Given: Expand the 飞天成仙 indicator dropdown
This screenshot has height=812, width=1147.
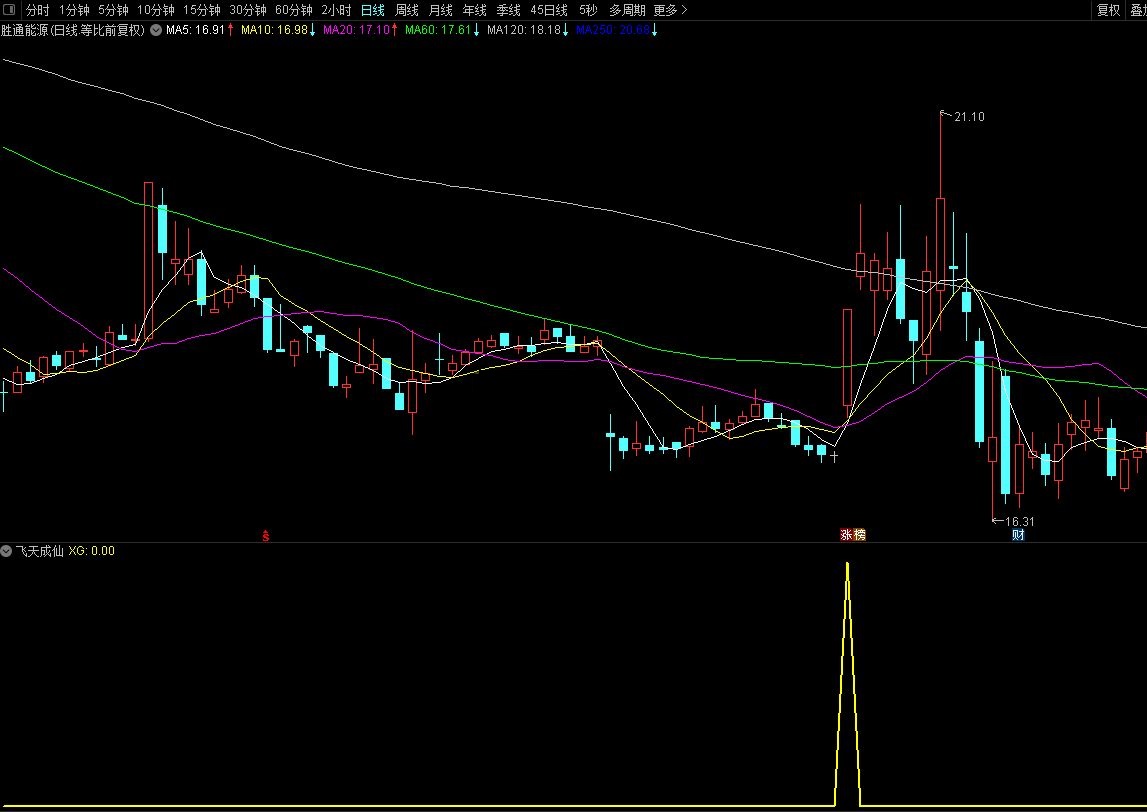Looking at the screenshot, I should [x=7, y=551].
